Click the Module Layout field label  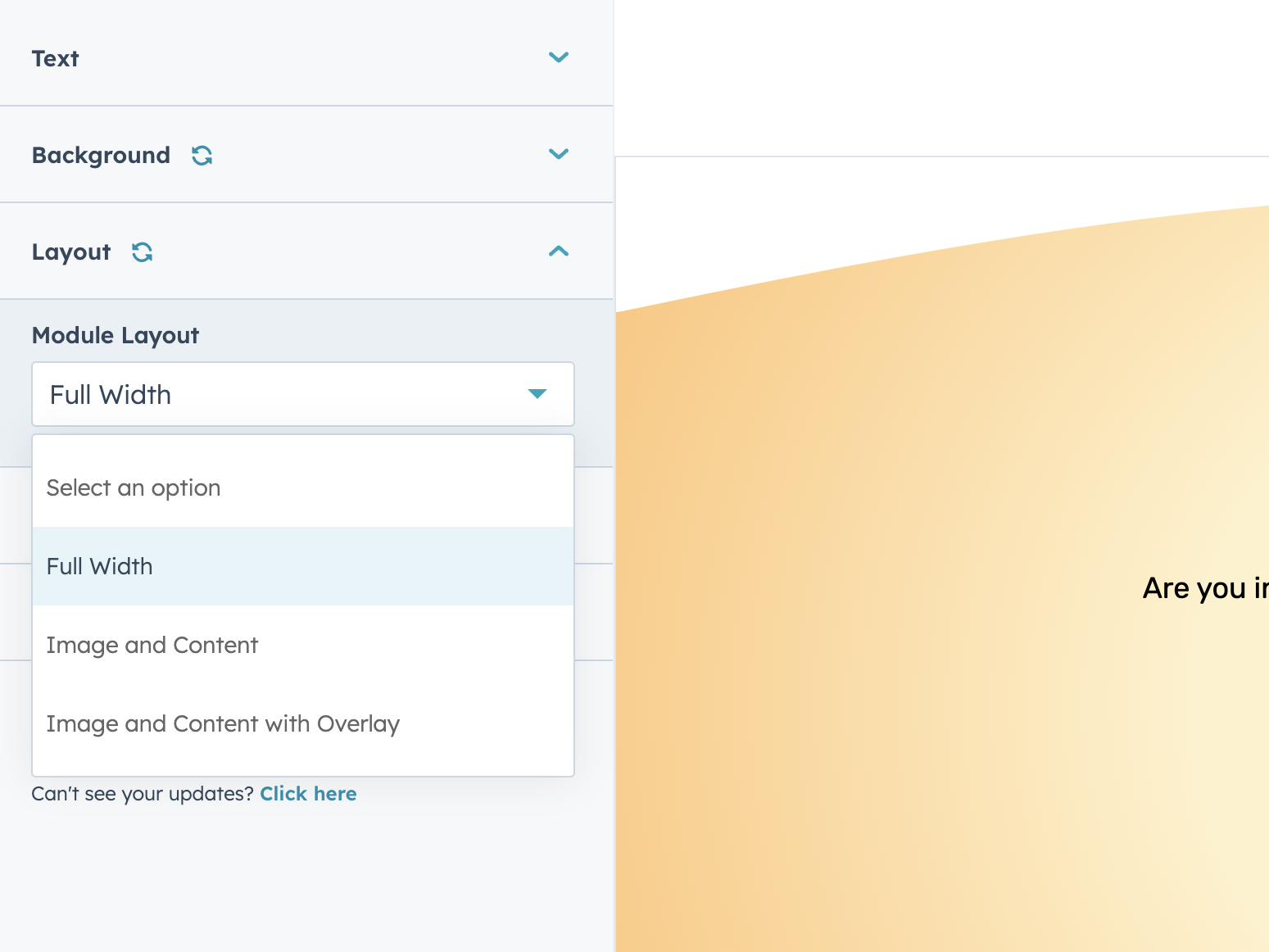[x=116, y=336]
